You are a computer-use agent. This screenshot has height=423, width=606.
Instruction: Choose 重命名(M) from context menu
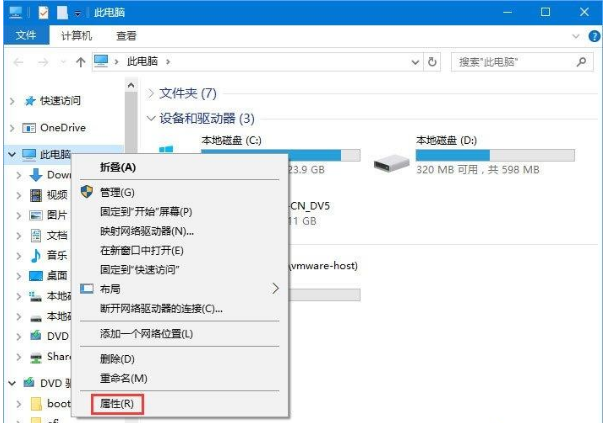tap(179, 378)
